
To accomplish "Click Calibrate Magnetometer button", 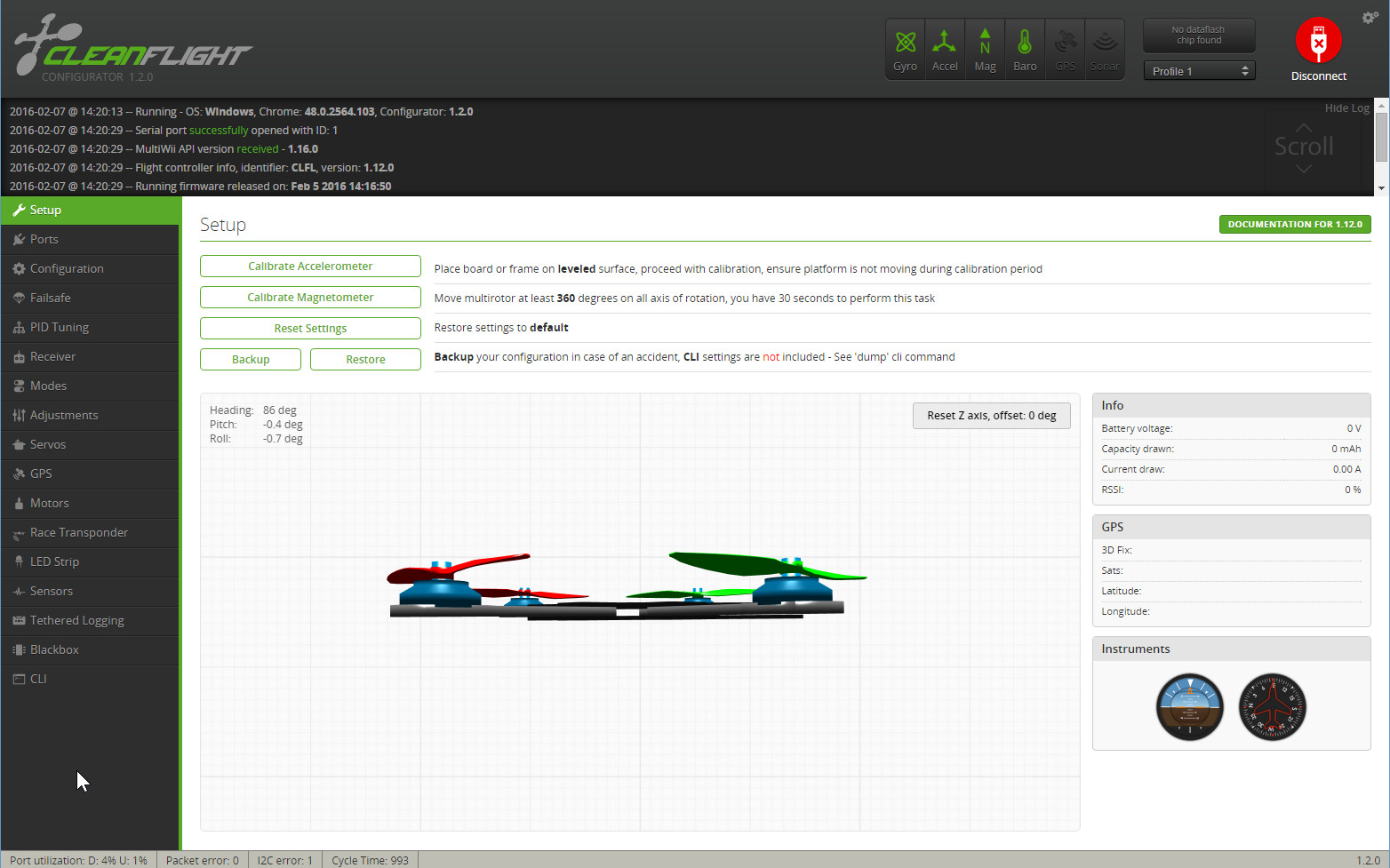I will tap(310, 298).
